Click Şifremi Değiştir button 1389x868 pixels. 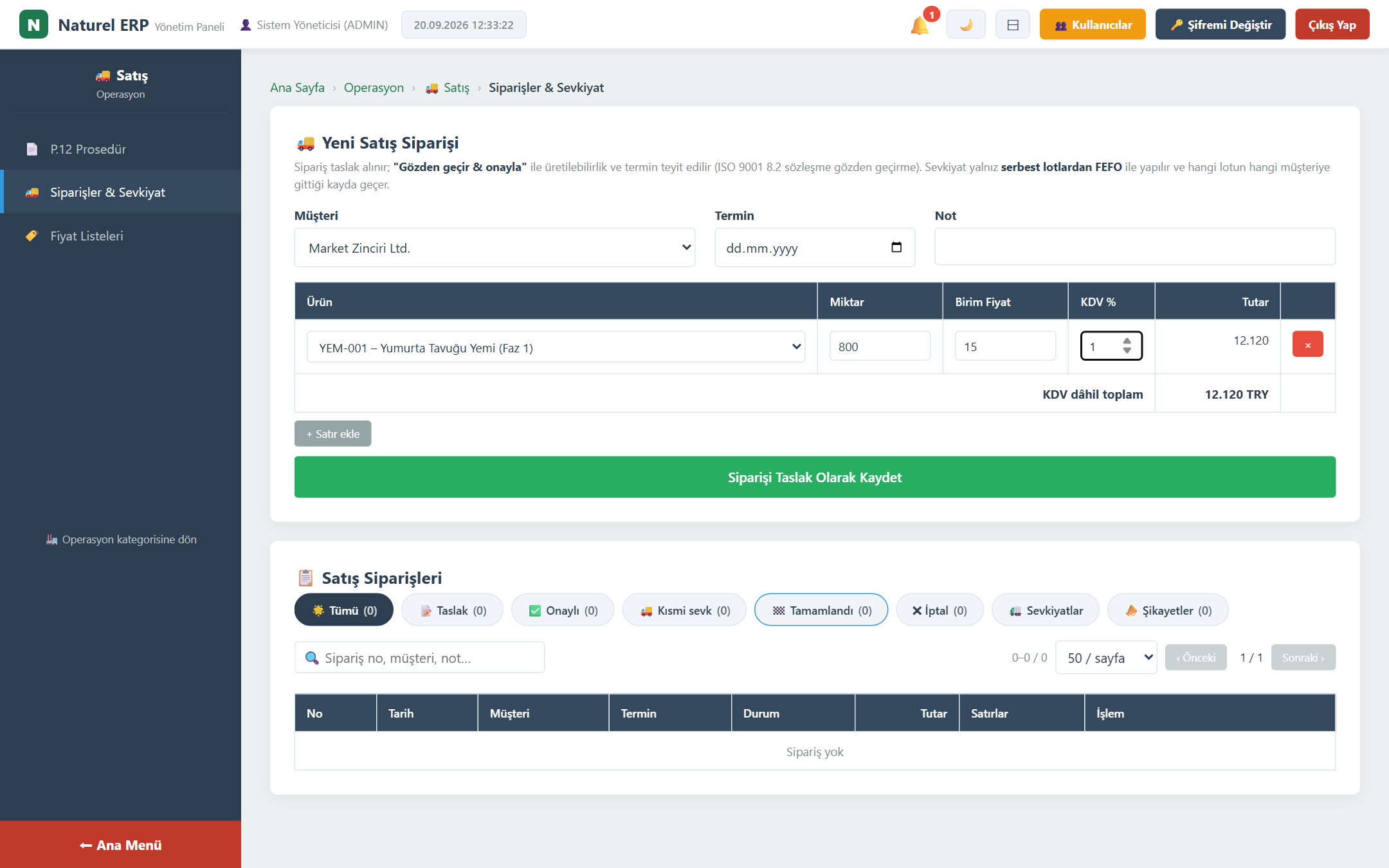point(1220,24)
